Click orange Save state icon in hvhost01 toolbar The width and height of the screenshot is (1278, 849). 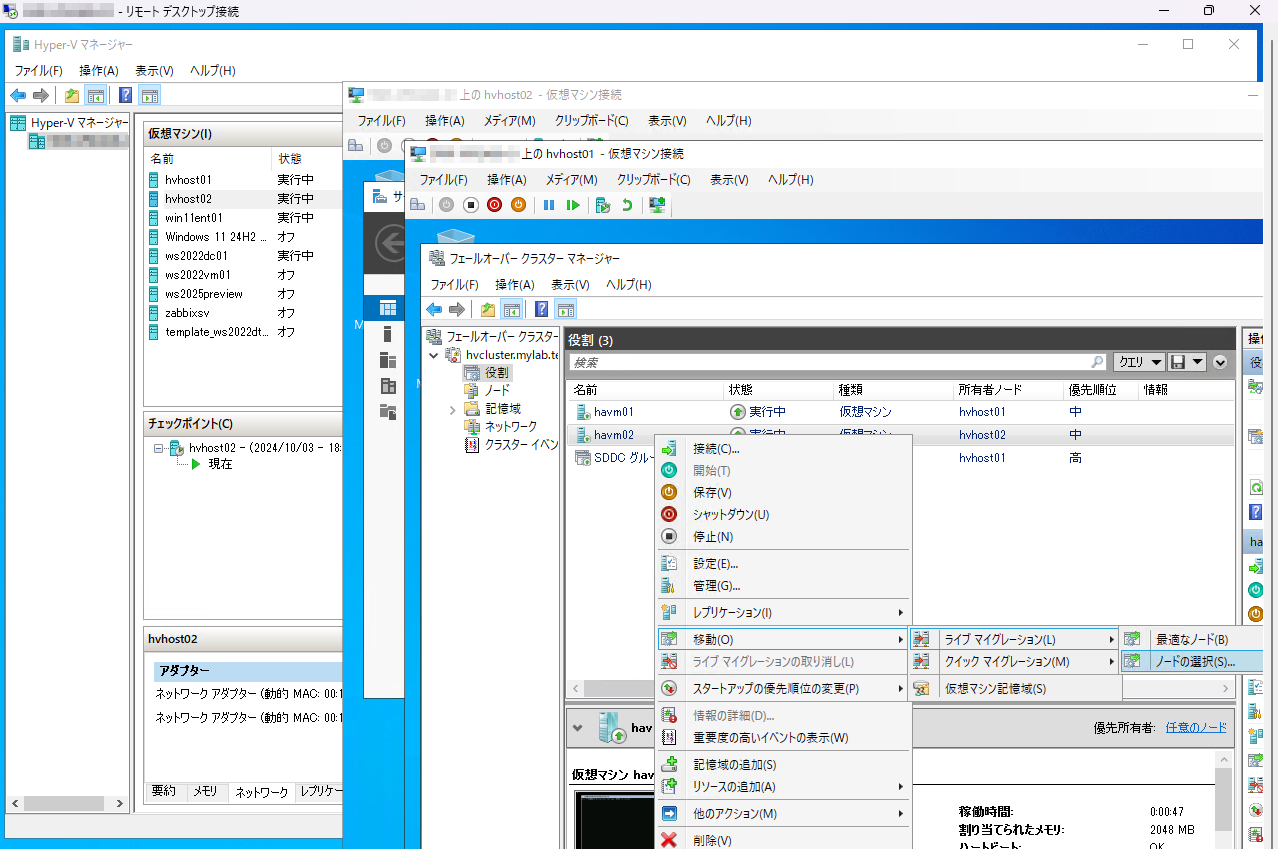pos(518,205)
